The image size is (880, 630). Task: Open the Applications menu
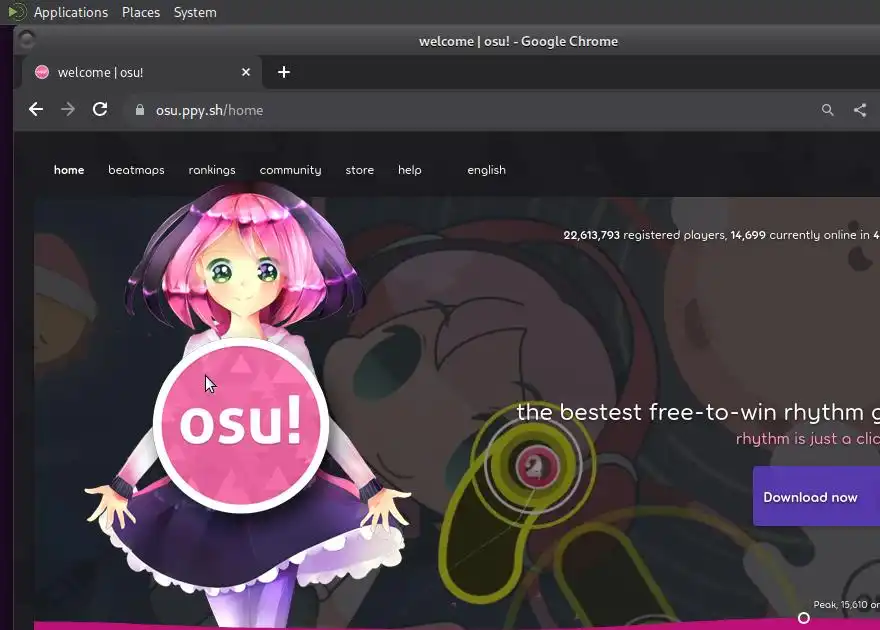(x=71, y=12)
